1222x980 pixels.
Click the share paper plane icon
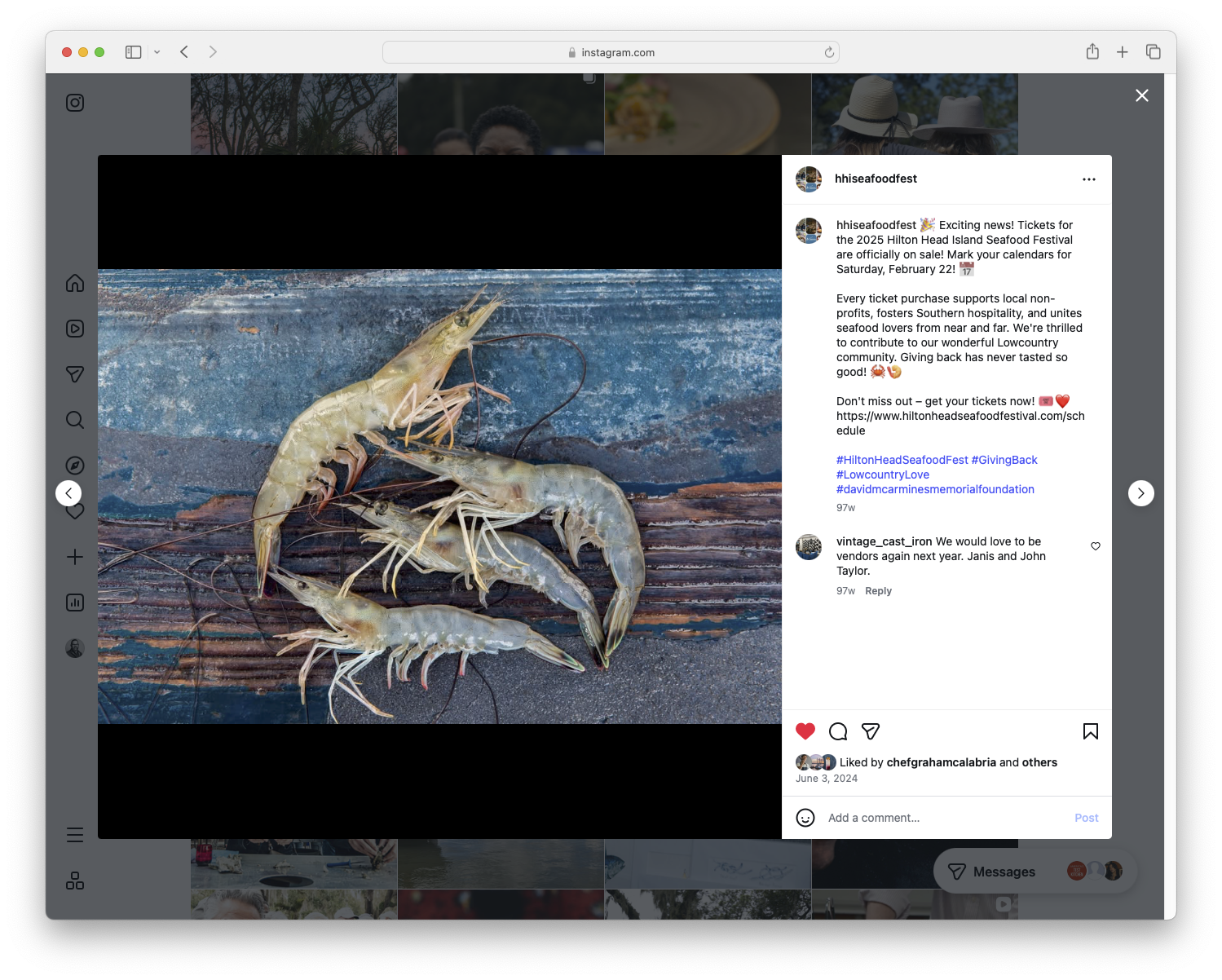pyautogui.click(x=871, y=731)
